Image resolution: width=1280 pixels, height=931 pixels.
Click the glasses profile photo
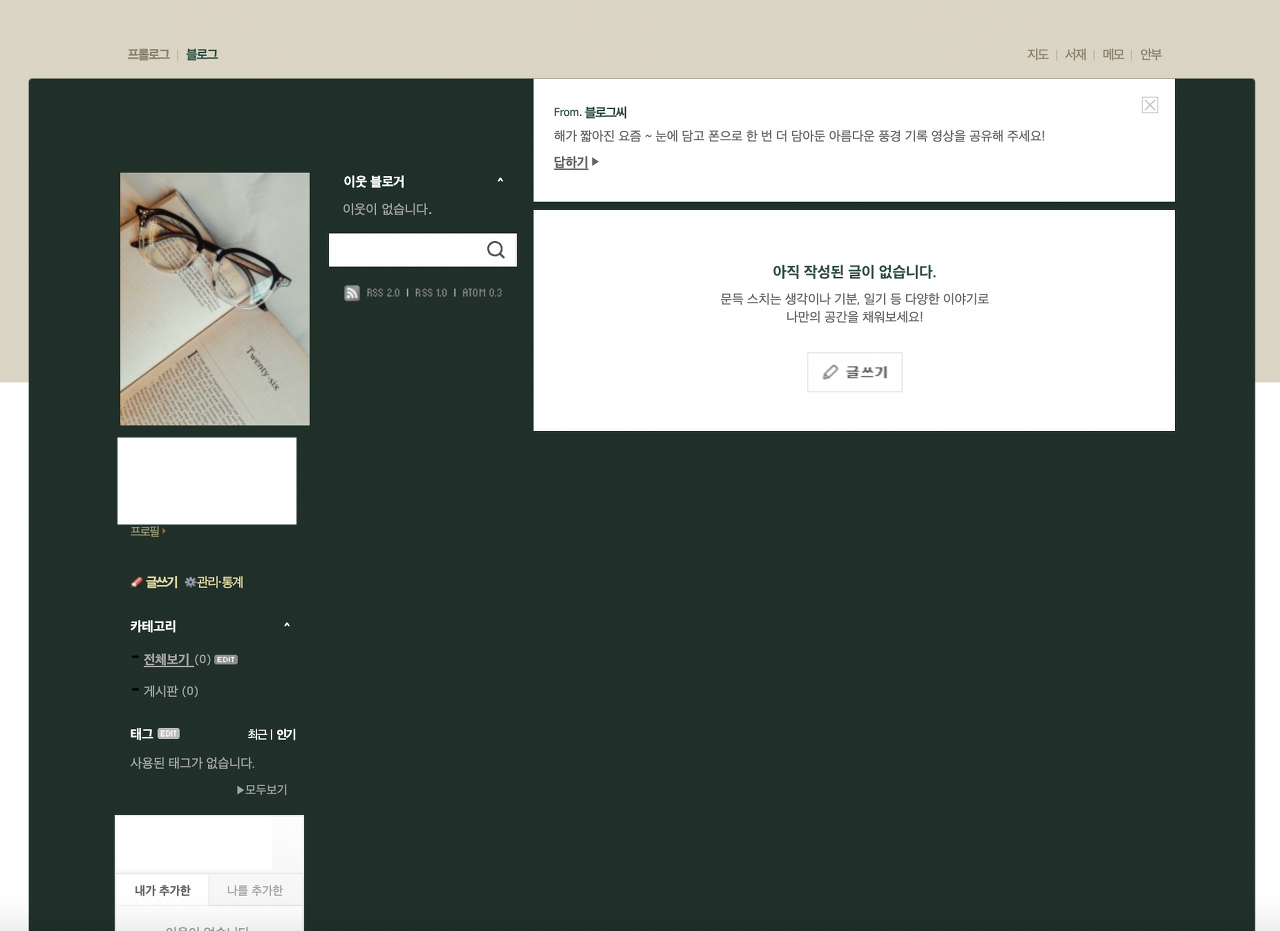click(215, 299)
